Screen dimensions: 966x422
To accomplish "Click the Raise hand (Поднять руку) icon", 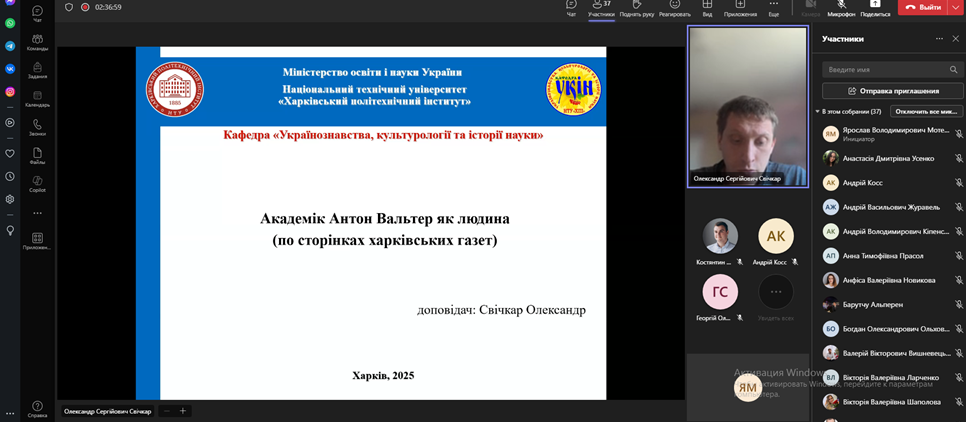I will (636, 6).
